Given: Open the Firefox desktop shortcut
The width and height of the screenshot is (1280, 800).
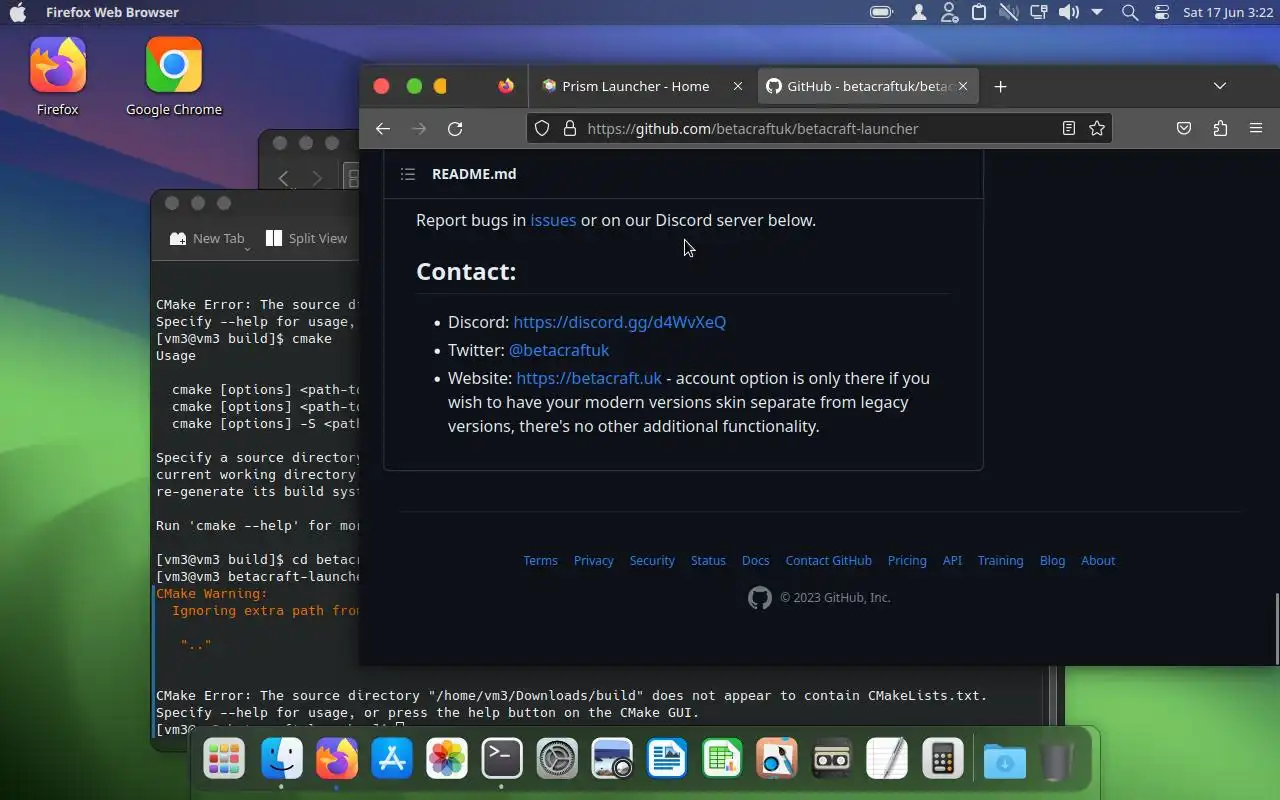Looking at the screenshot, I should click(58, 77).
